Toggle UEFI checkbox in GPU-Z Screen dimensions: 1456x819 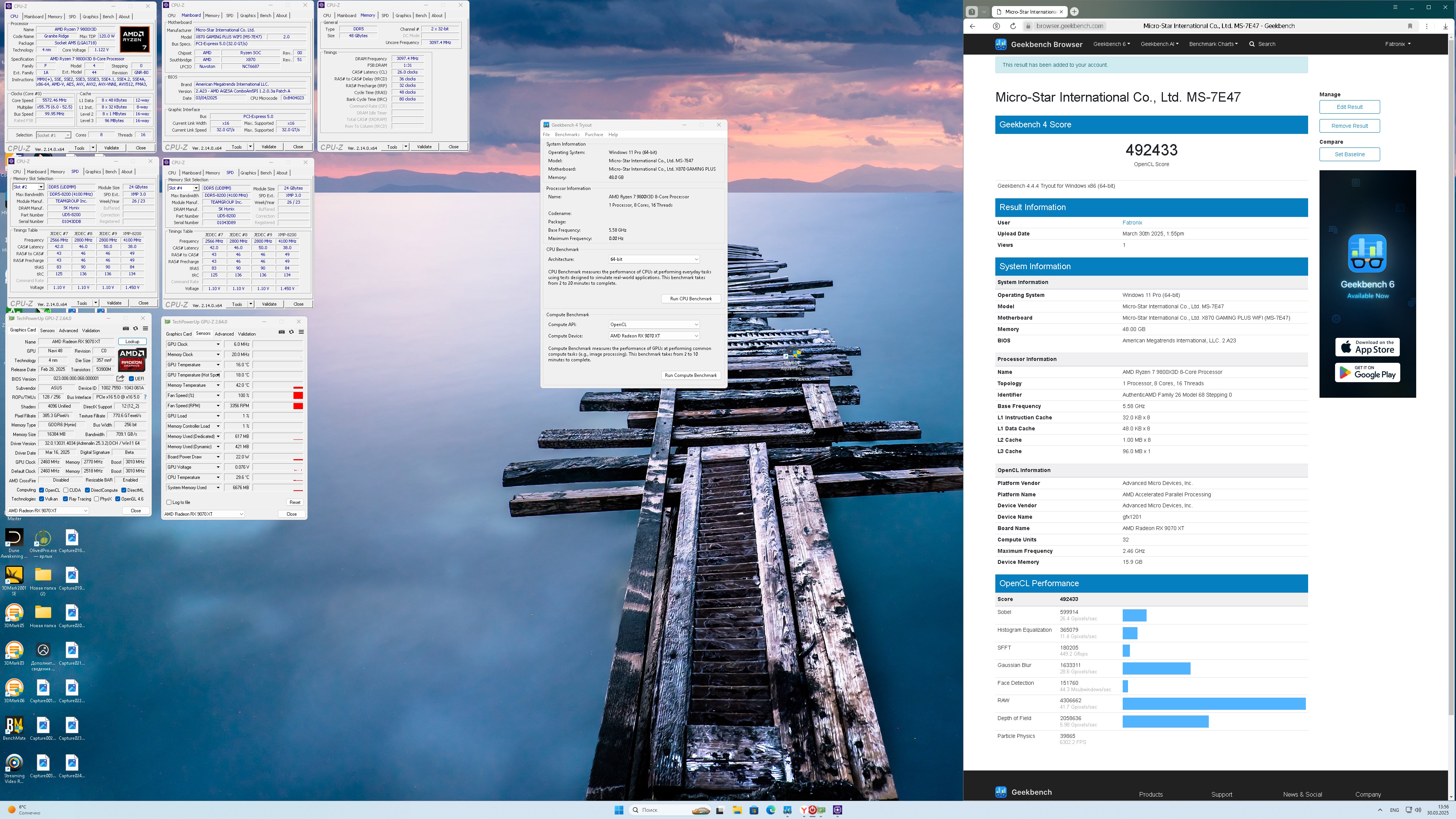tap(131, 379)
